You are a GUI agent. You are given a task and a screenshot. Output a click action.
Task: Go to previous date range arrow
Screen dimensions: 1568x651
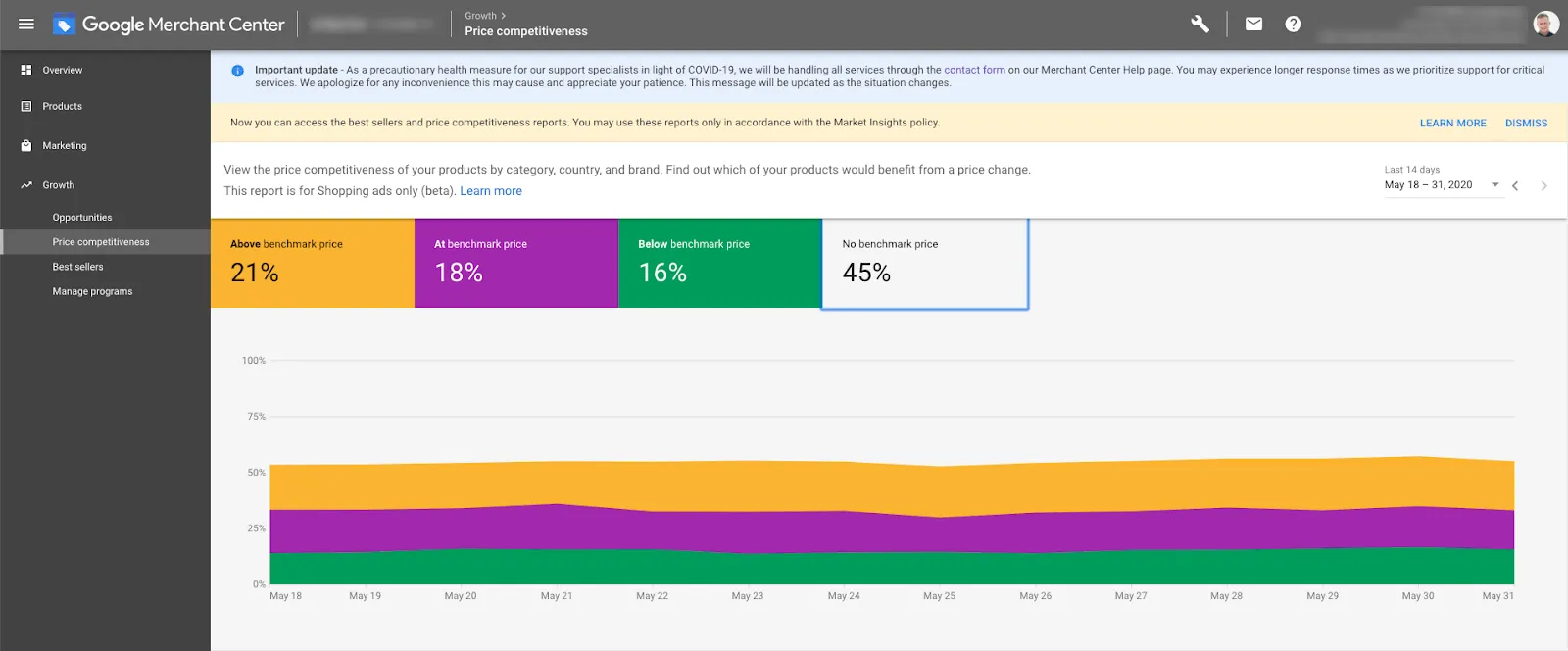coord(1515,185)
